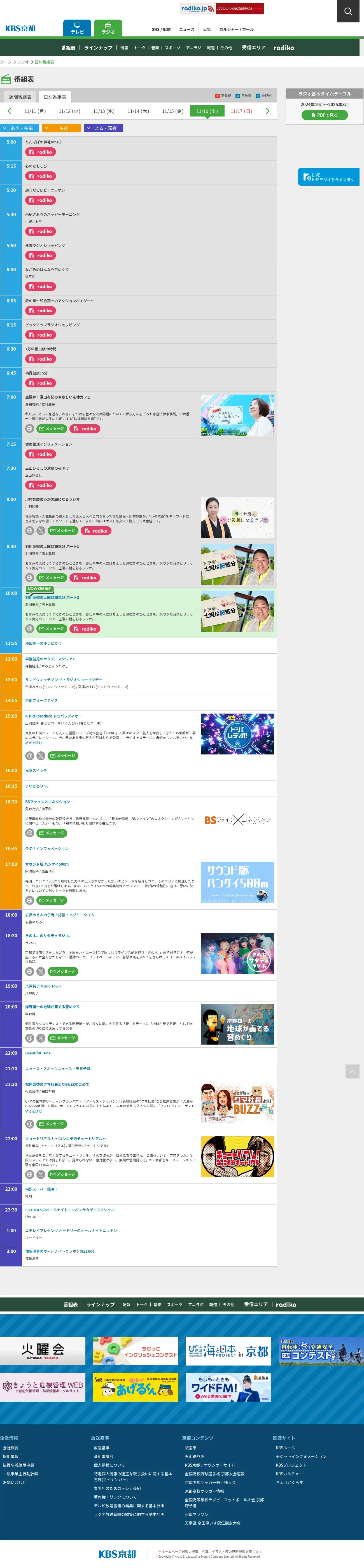Click the scroll-to-top arrow button

[353, 1071]
